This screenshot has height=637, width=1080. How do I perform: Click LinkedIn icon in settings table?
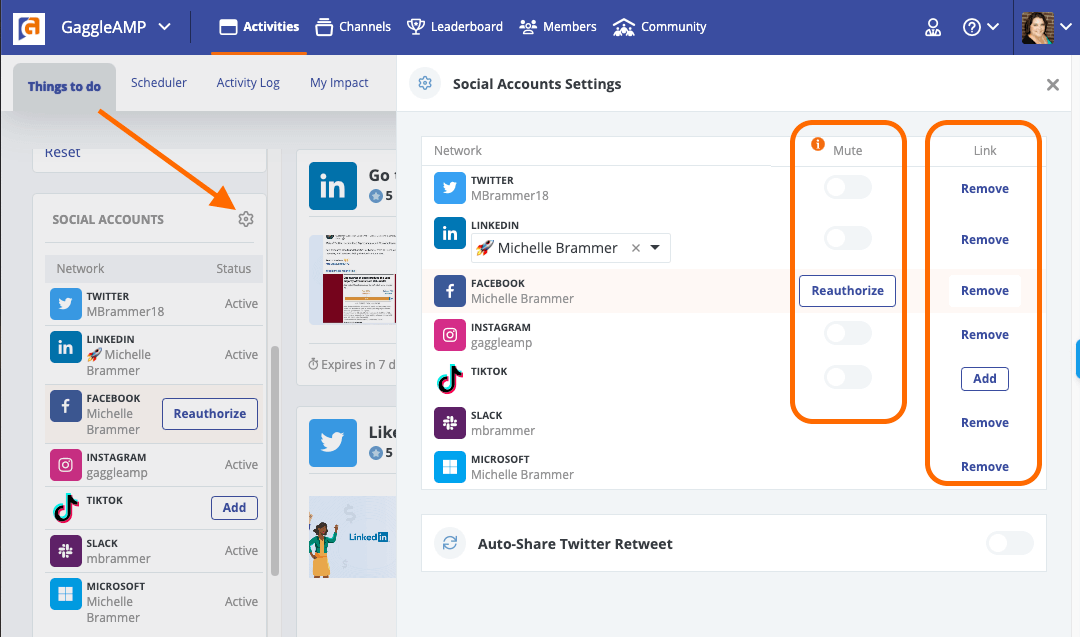coord(450,233)
